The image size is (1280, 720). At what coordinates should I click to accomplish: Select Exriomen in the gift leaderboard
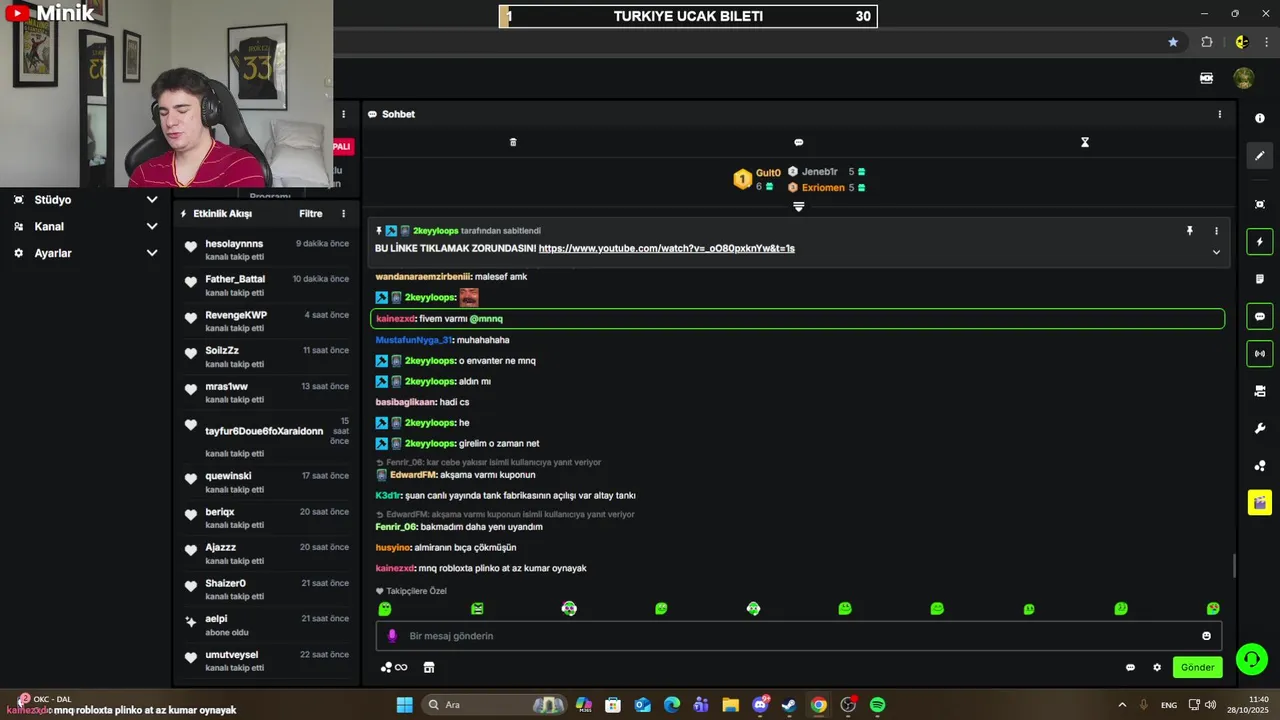(x=823, y=187)
